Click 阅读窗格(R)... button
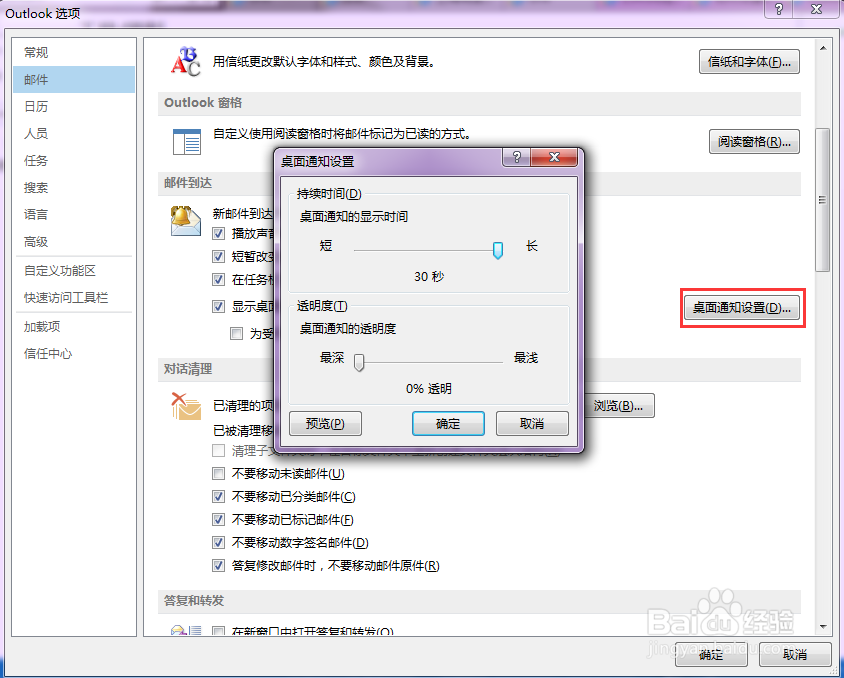 click(754, 142)
